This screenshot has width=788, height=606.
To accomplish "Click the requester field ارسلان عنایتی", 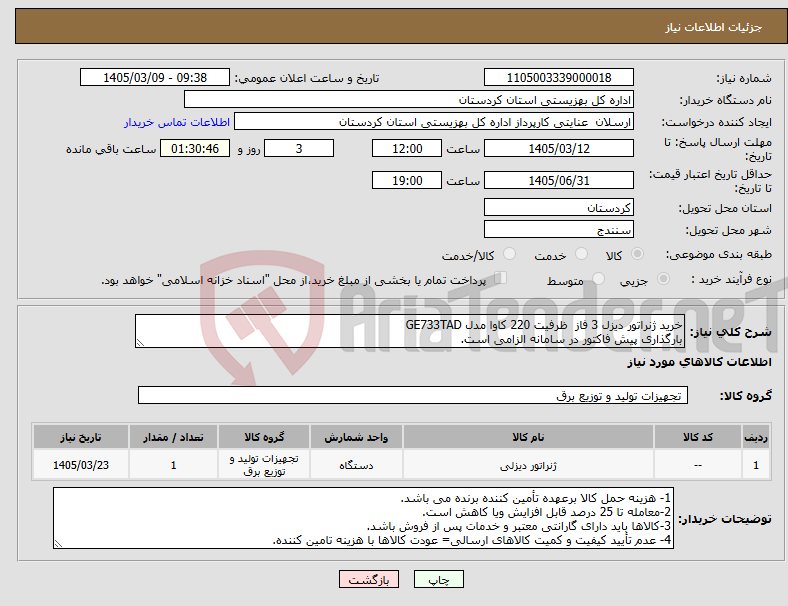I will click(x=434, y=122).
